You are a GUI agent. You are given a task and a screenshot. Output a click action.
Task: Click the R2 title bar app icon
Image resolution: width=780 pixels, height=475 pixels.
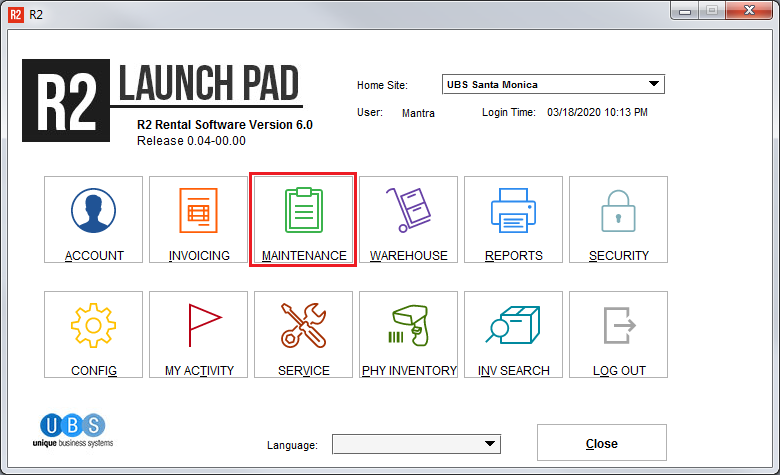[16, 14]
